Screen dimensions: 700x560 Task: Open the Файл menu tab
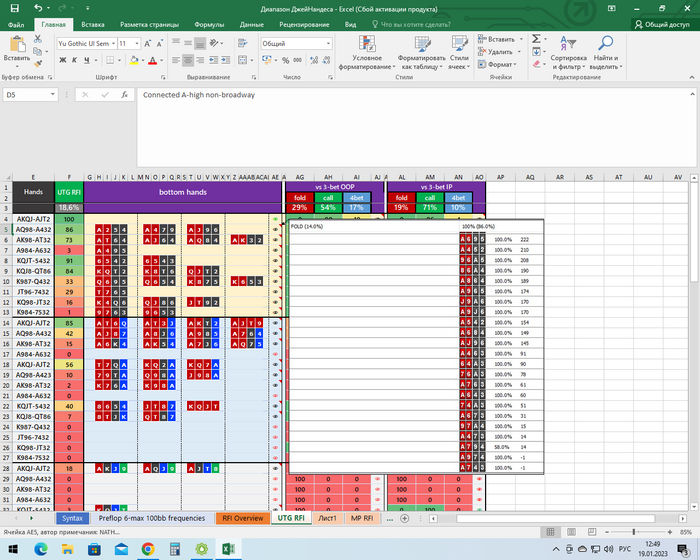(x=16, y=25)
